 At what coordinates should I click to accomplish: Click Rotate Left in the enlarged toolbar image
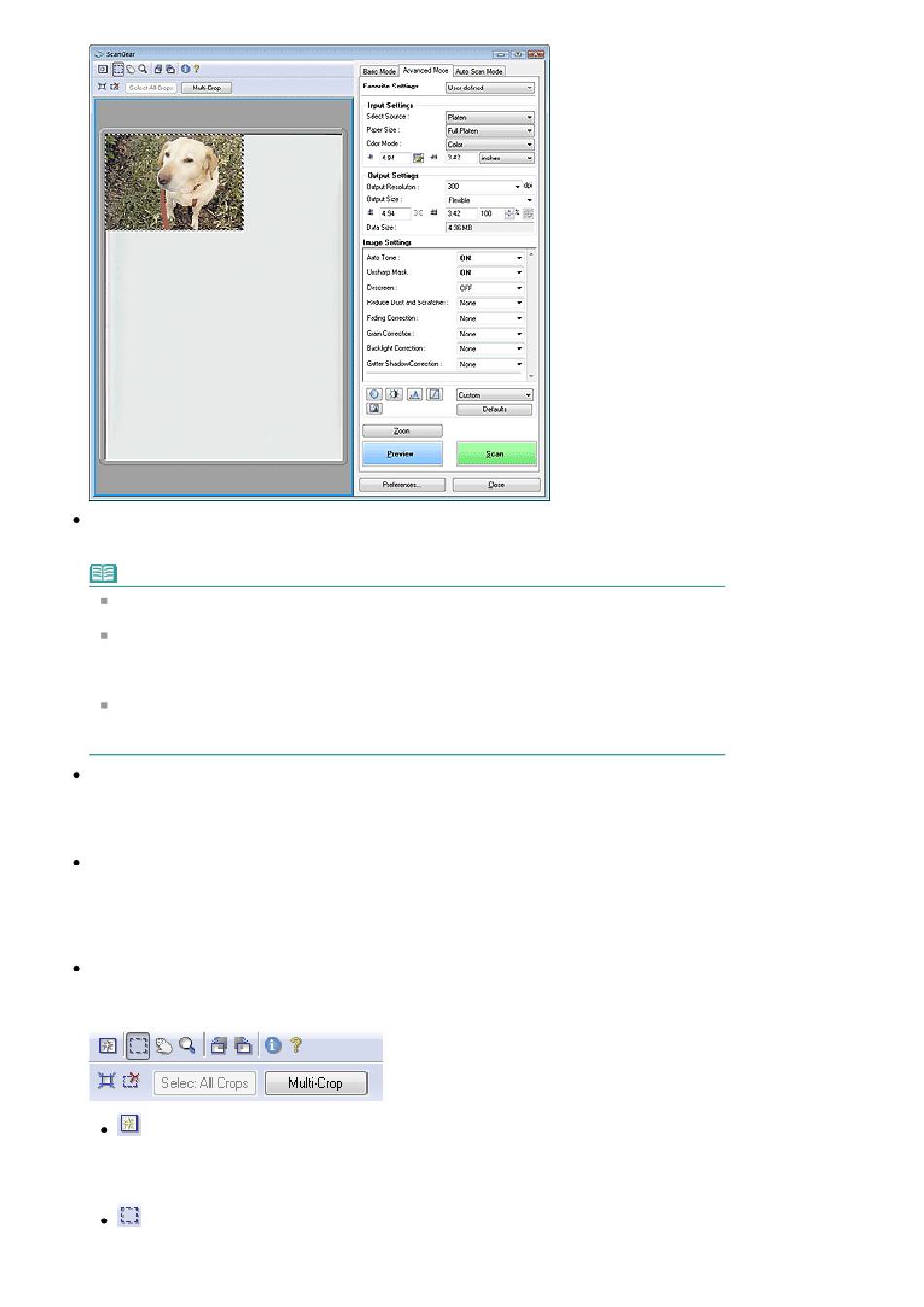click(218, 1046)
